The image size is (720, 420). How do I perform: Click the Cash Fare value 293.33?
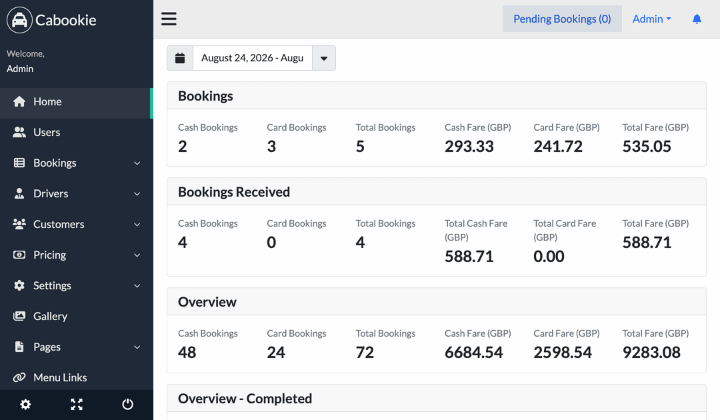click(469, 146)
